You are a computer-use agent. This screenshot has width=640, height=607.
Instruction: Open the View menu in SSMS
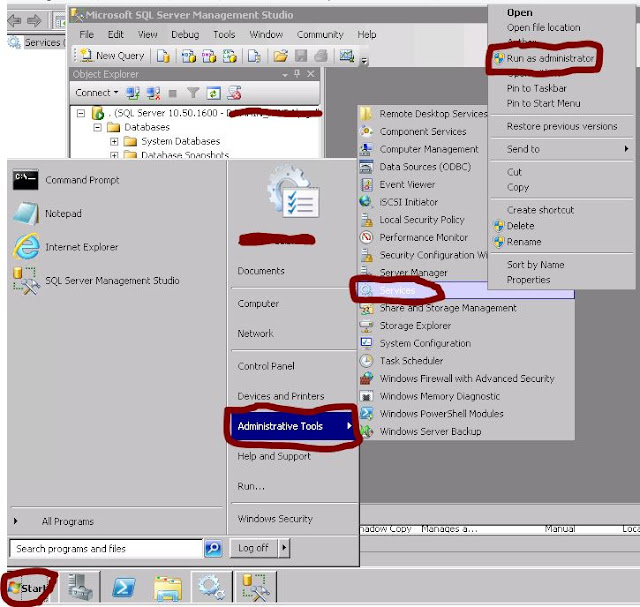coord(147,35)
